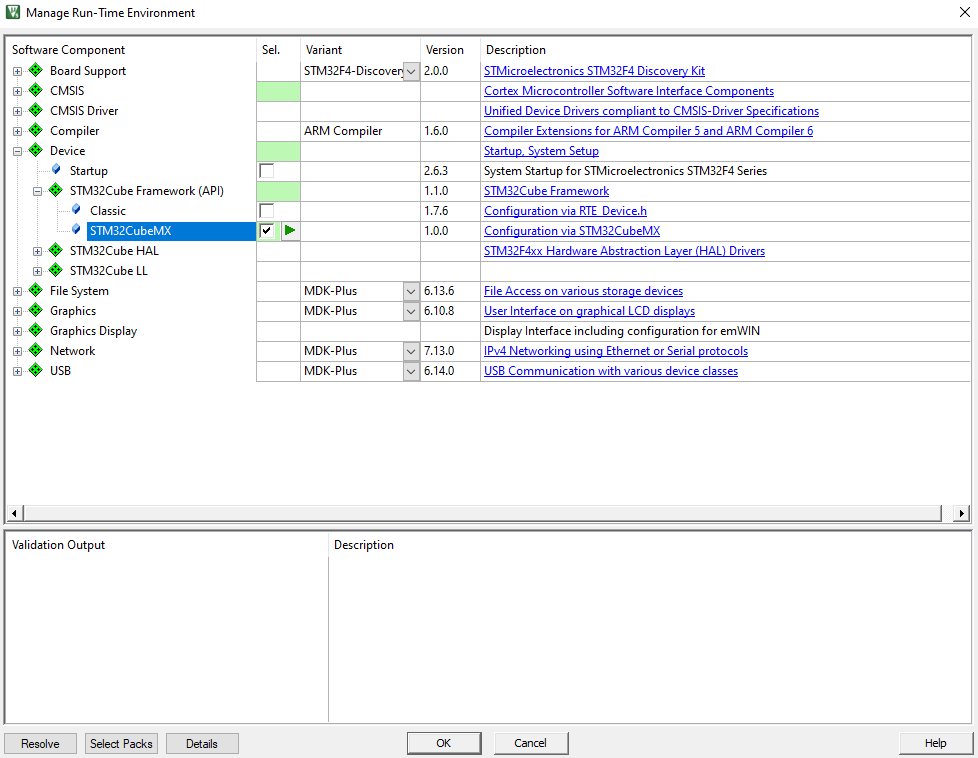Open File System MDK-Plus variant dropdown
Viewport: 978px width, 758px height.
click(x=411, y=291)
